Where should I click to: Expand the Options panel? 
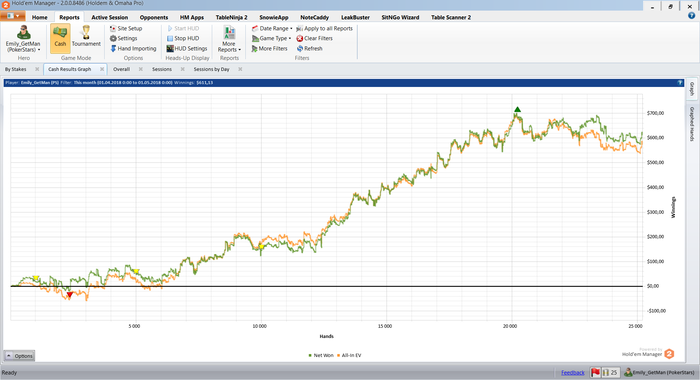[x=20, y=356]
